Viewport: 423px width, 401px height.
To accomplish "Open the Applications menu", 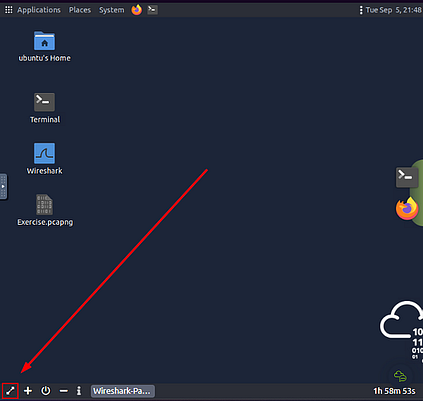I will (39, 10).
